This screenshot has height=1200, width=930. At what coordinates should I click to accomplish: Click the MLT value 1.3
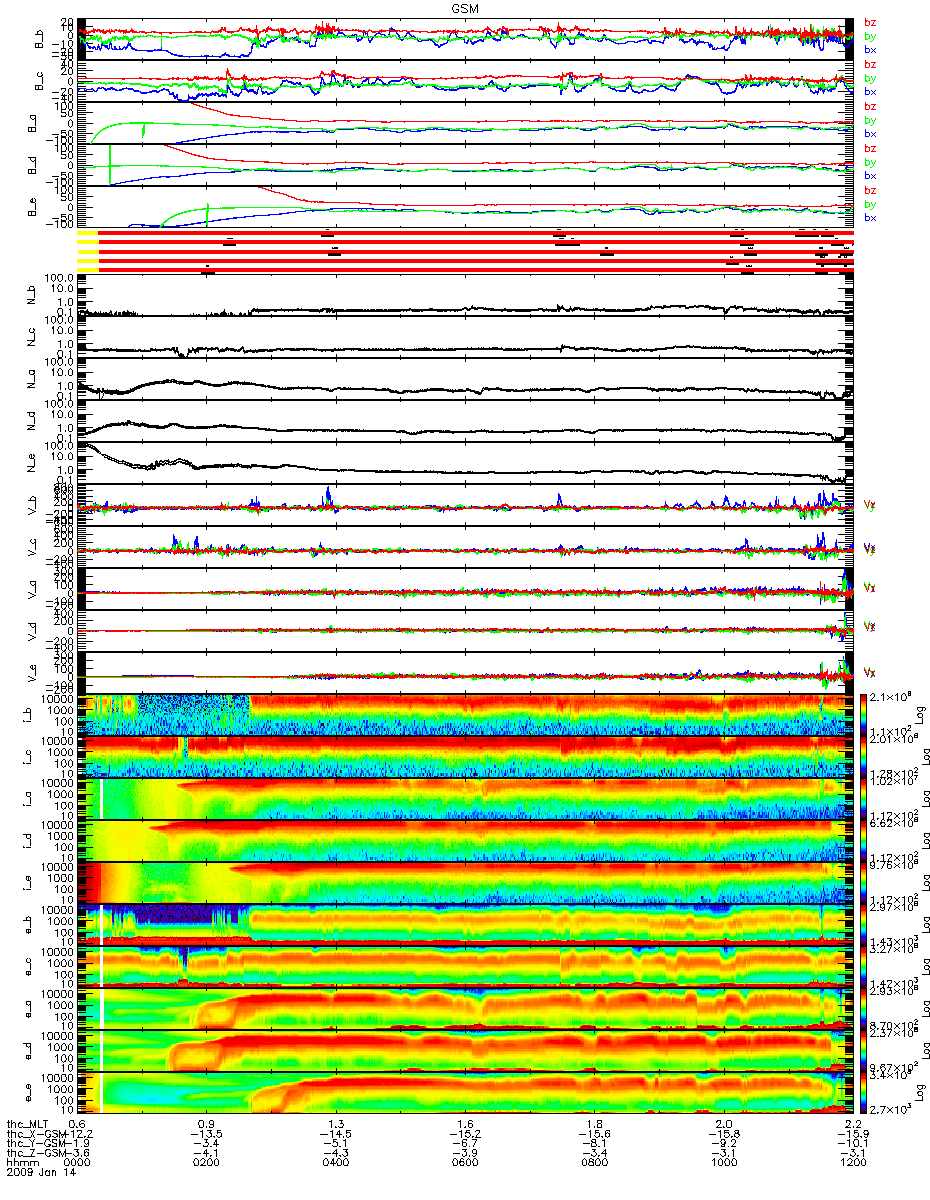[x=336, y=1125]
